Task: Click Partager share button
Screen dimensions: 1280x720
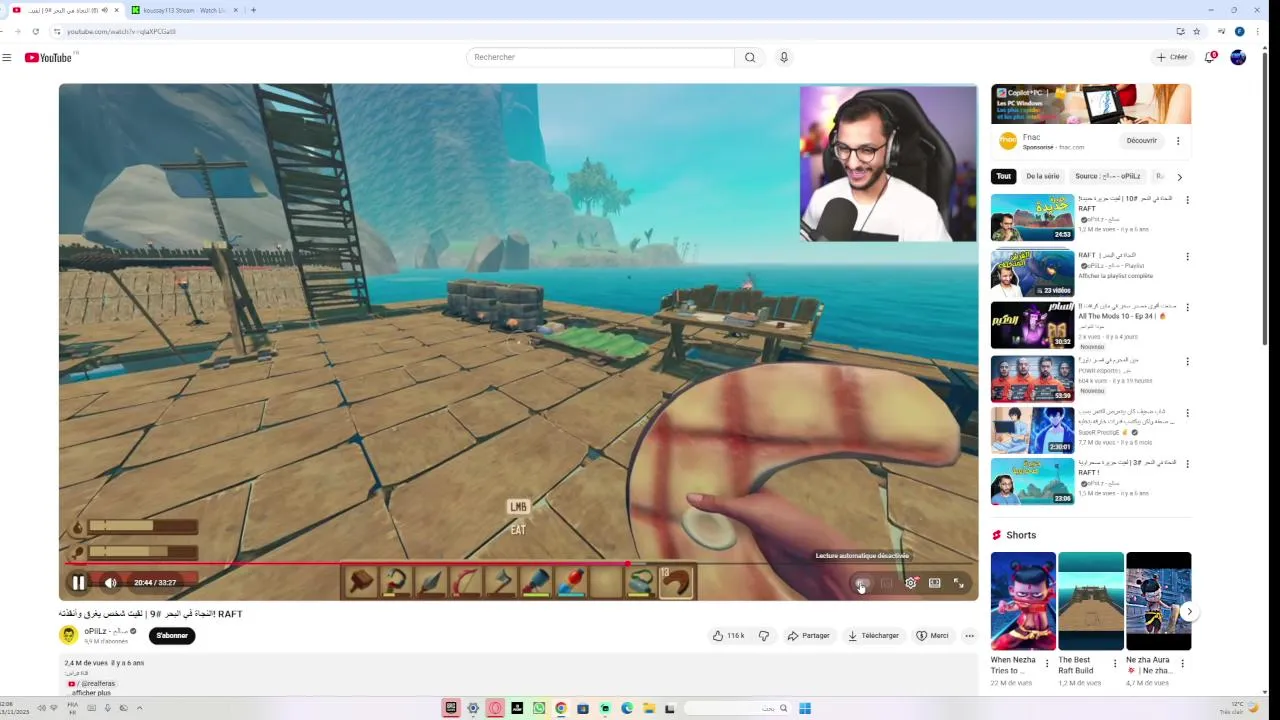Action: tap(809, 636)
